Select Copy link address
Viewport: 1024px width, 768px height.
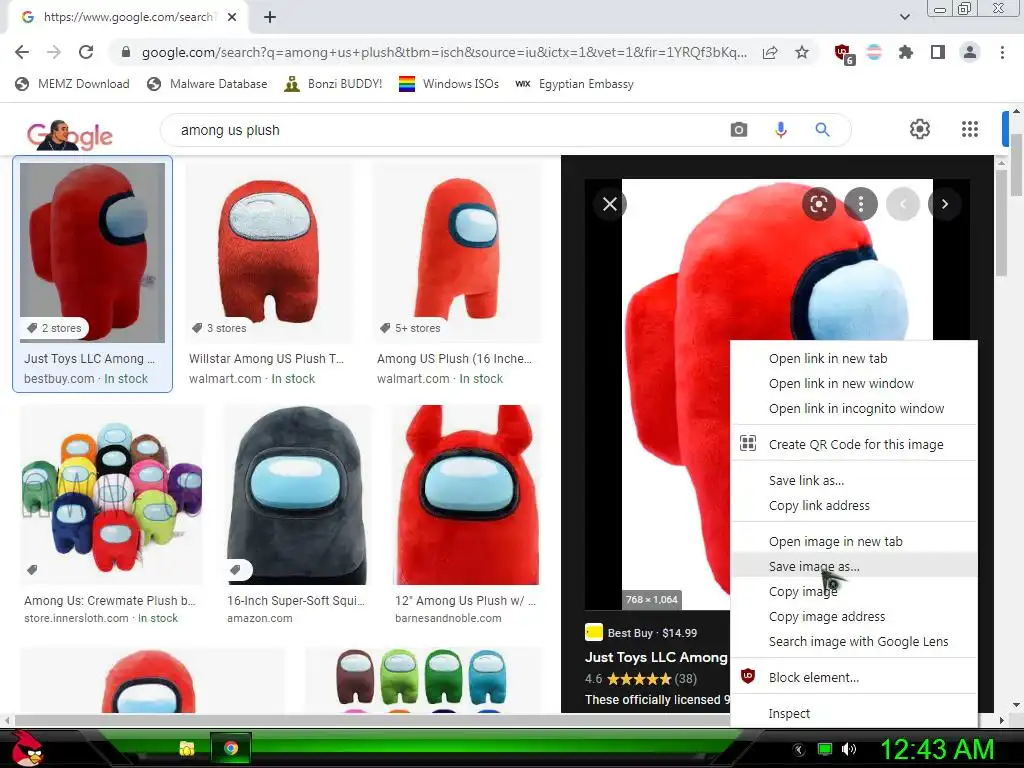click(854, 505)
